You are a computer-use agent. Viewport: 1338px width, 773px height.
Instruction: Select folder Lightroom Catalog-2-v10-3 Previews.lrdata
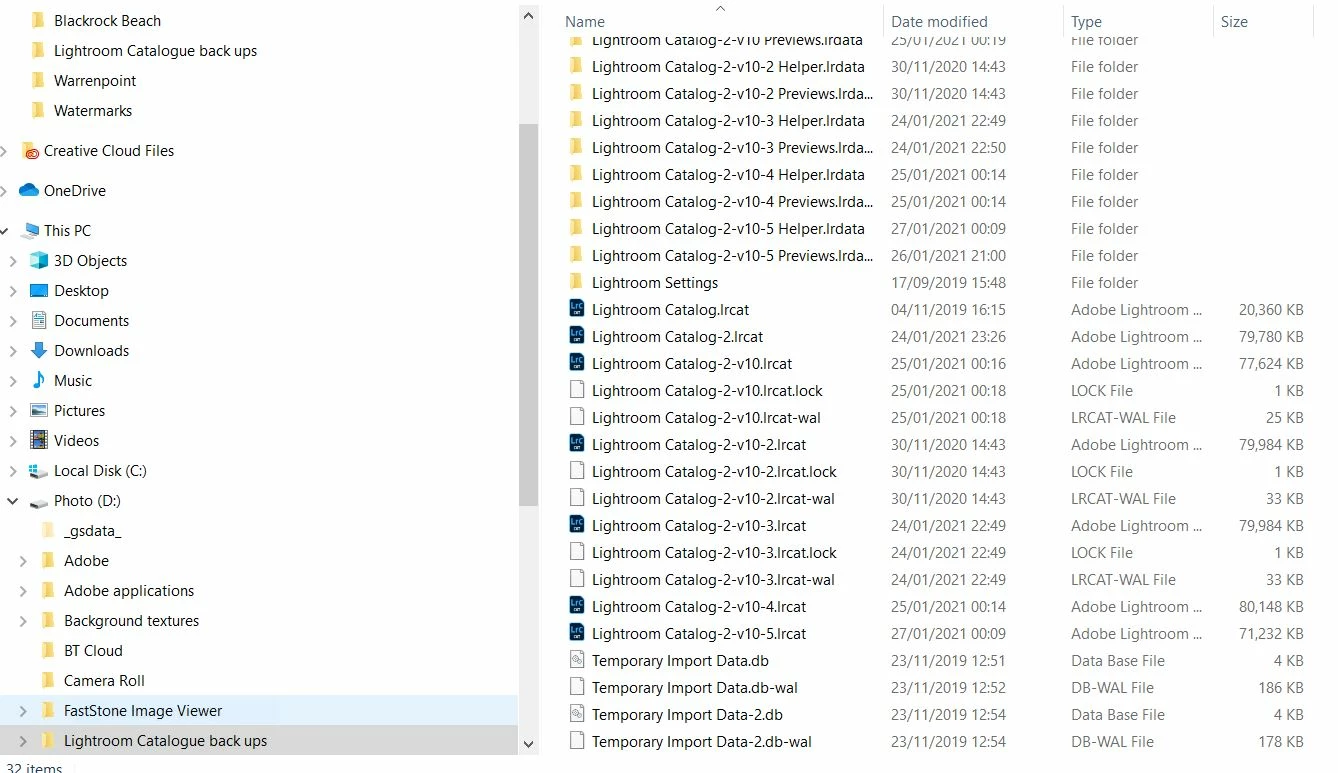[x=733, y=147]
